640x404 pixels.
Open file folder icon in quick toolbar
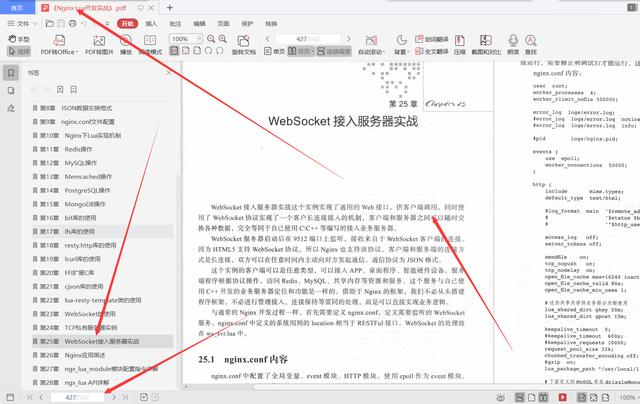49,24
